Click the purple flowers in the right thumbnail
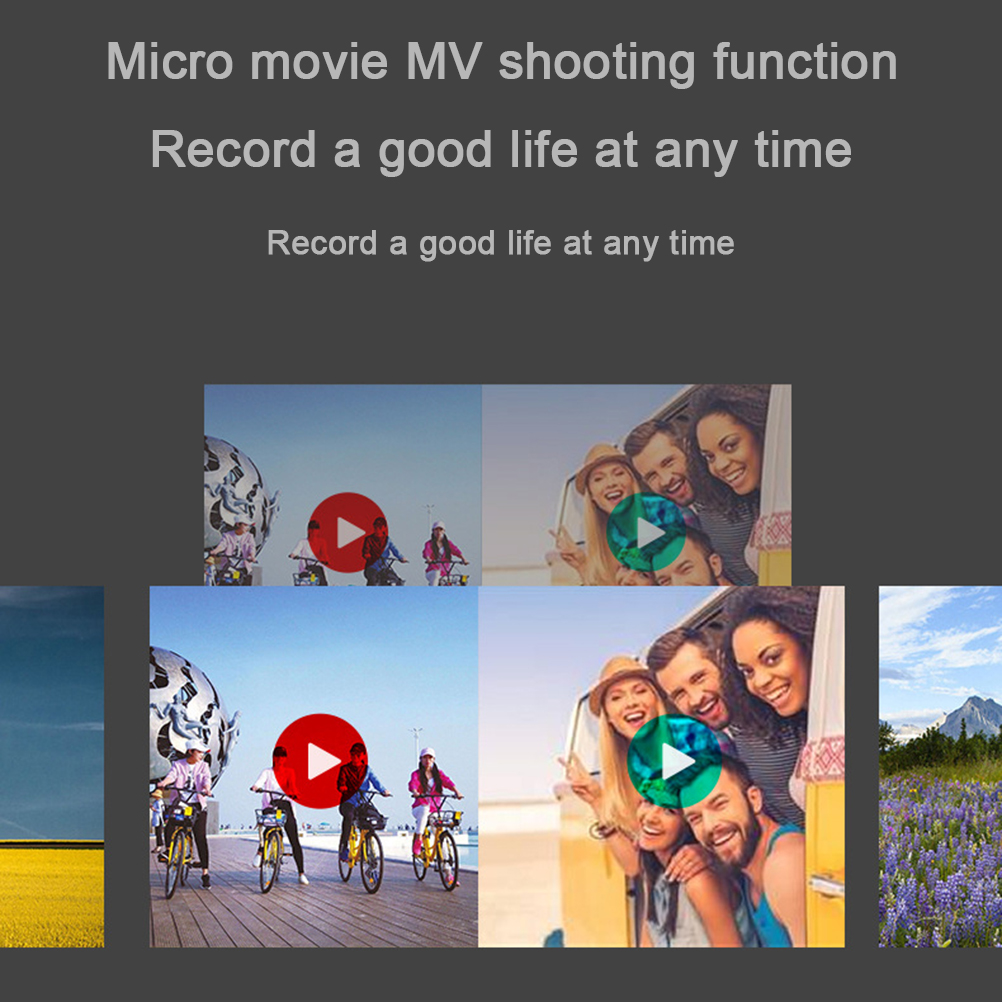 click(x=940, y=860)
